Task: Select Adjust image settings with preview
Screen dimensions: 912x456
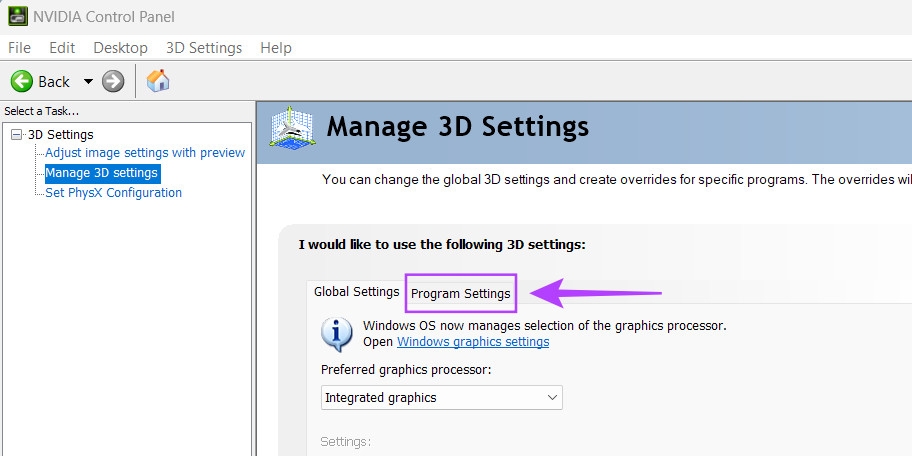Action: pos(145,153)
